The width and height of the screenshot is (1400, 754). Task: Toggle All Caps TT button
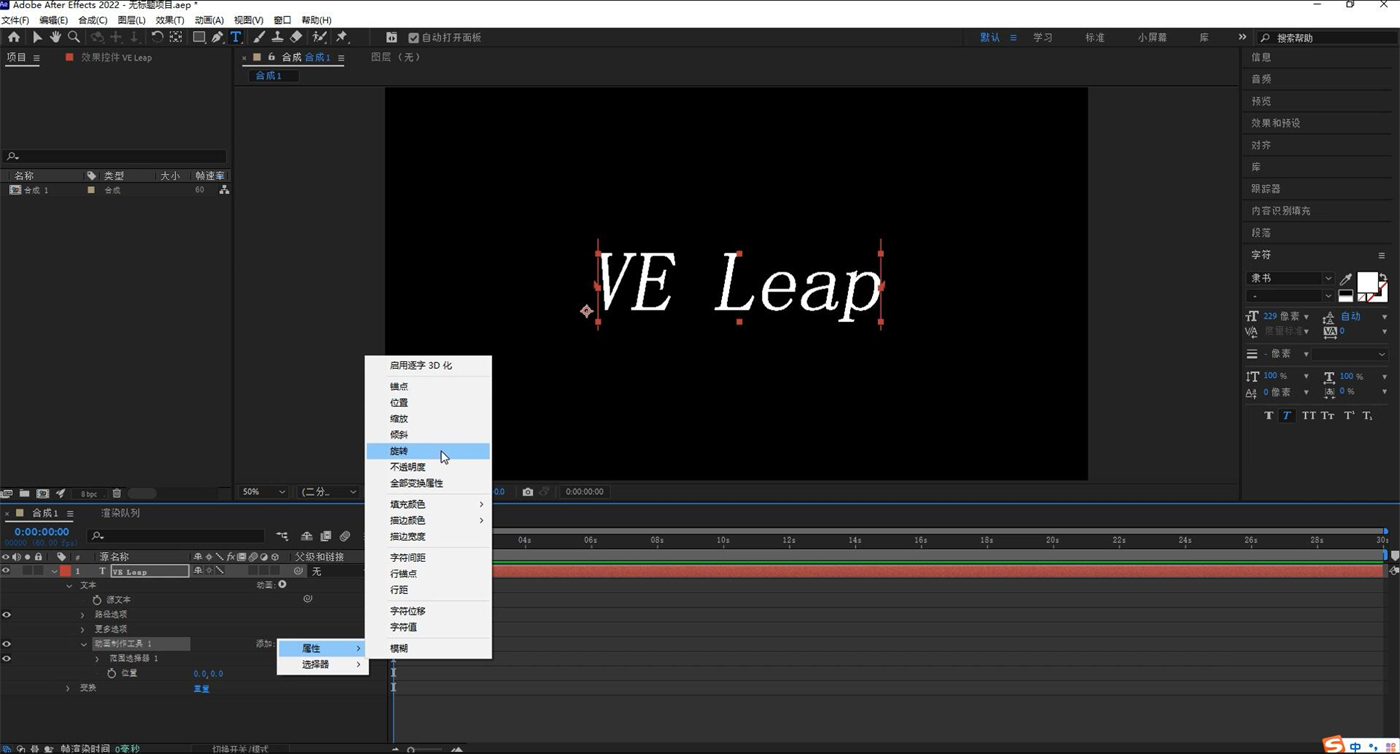click(1309, 416)
